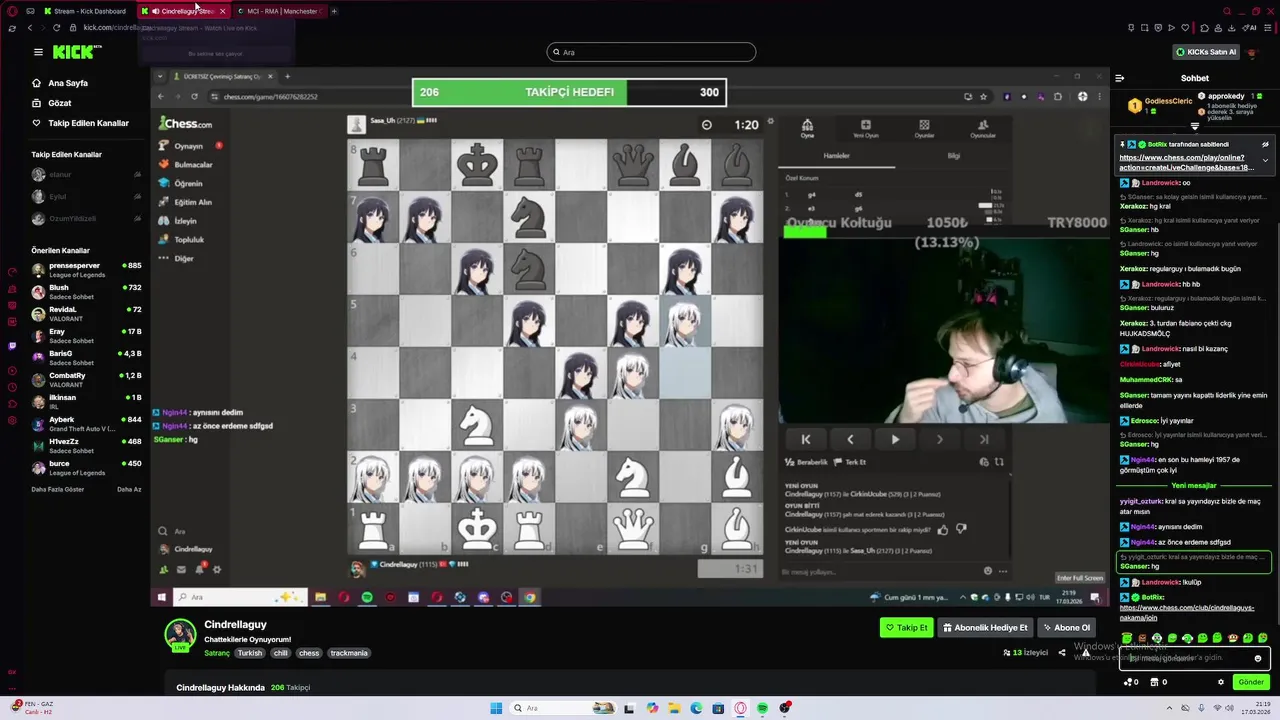Select the Satranç category tag

tap(217, 653)
